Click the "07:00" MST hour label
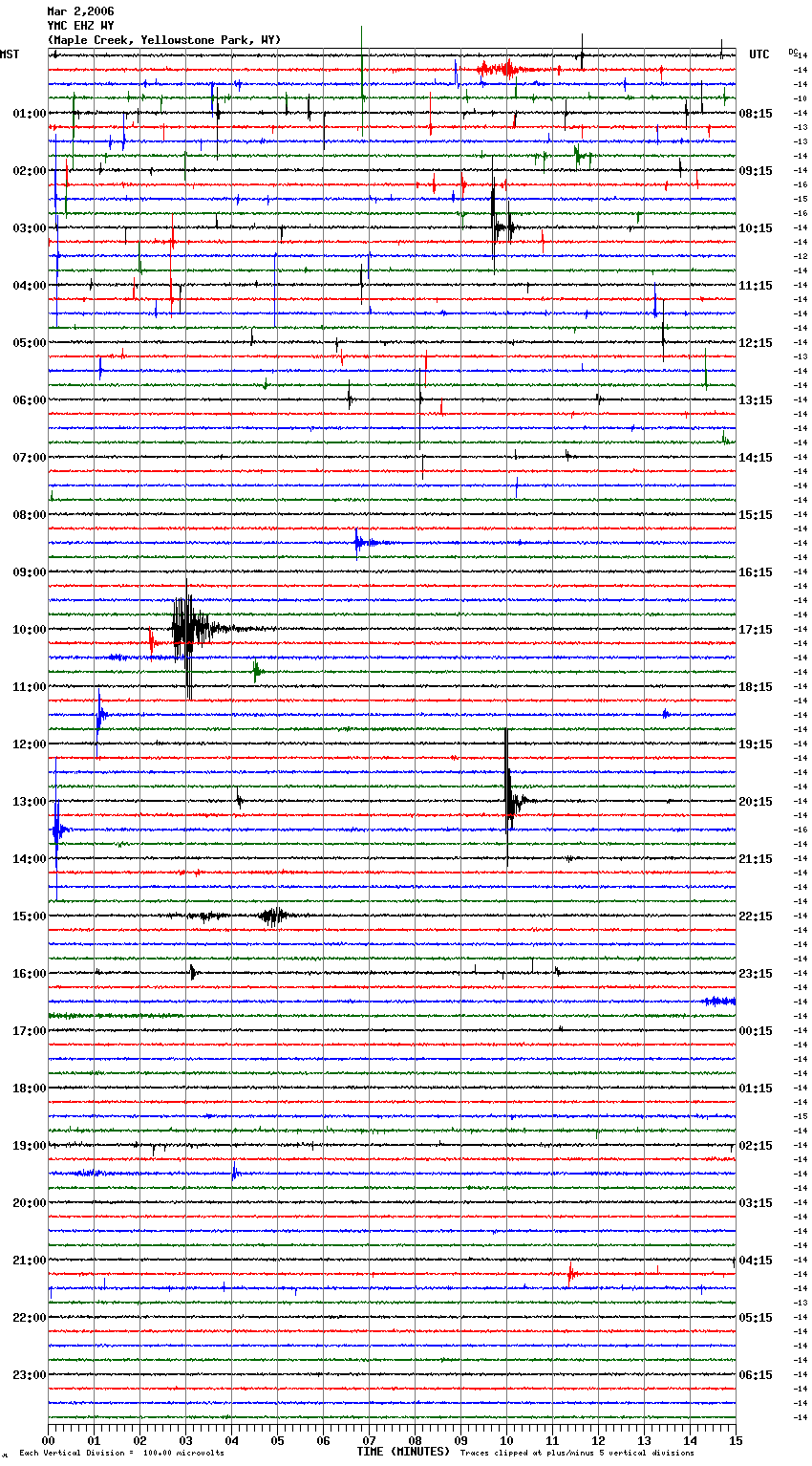This screenshot has width=812, height=1466. click(30, 458)
